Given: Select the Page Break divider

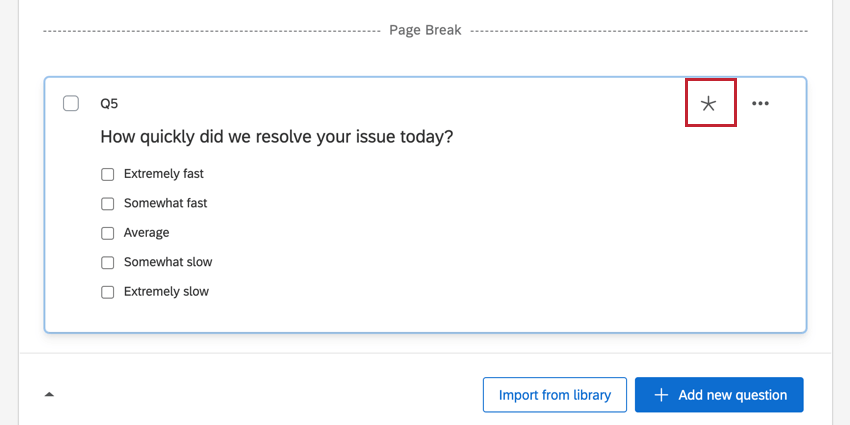Looking at the screenshot, I should click(x=425, y=31).
